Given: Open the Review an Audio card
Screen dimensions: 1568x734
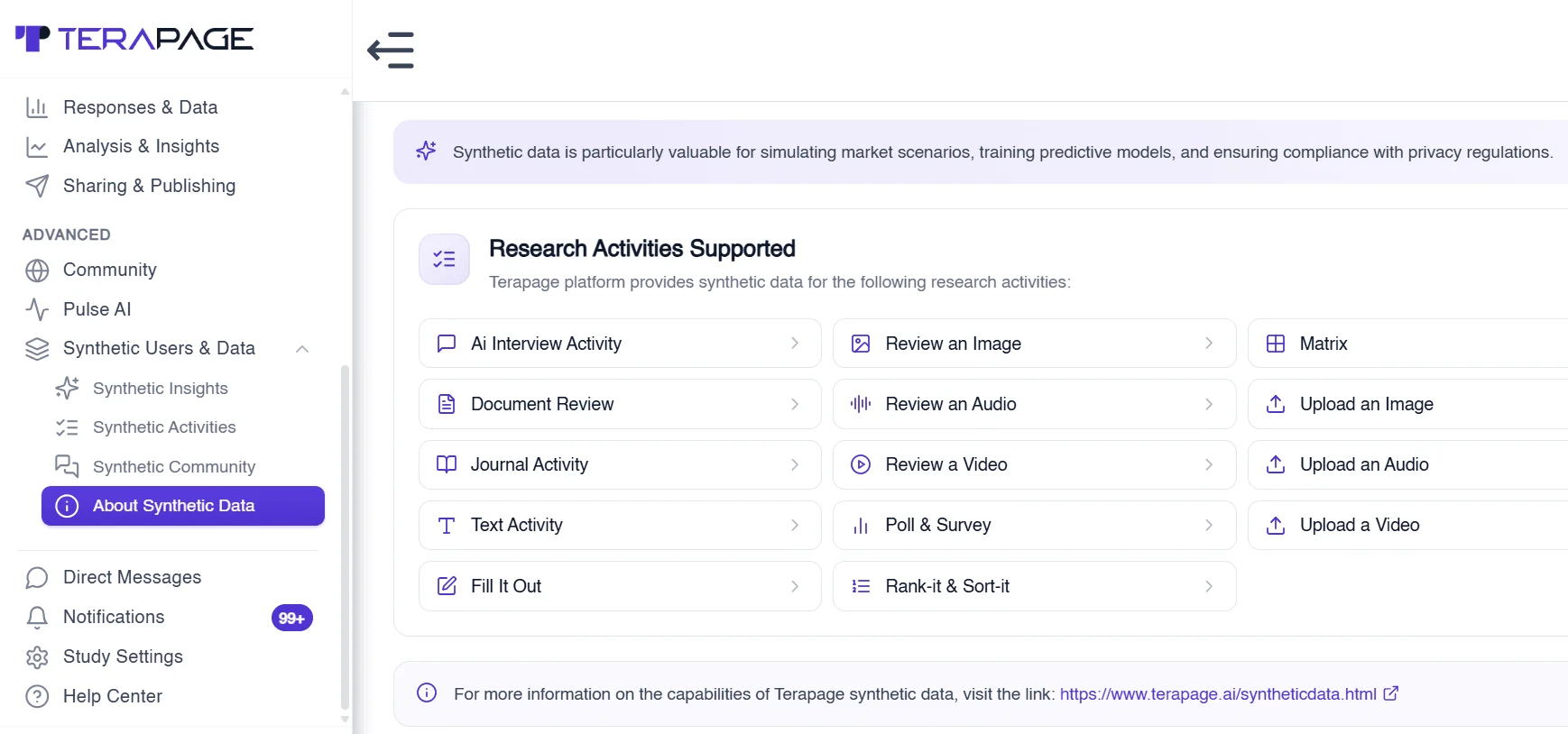Looking at the screenshot, I should coord(1034,404).
